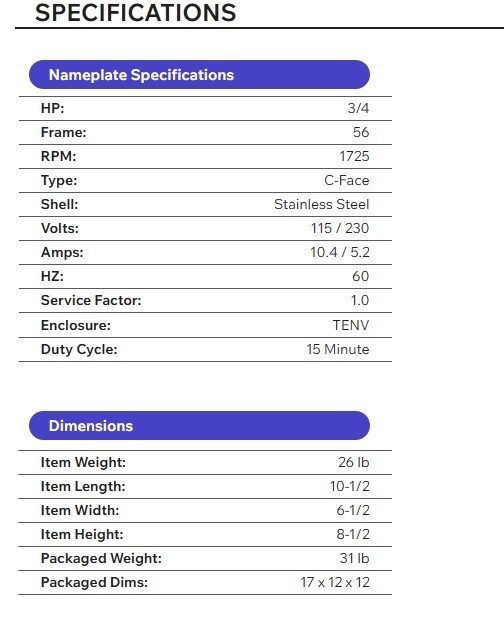Select the Packaged Weight value 31 lb
This screenshot has width=504, height=636.
(354, 558)
